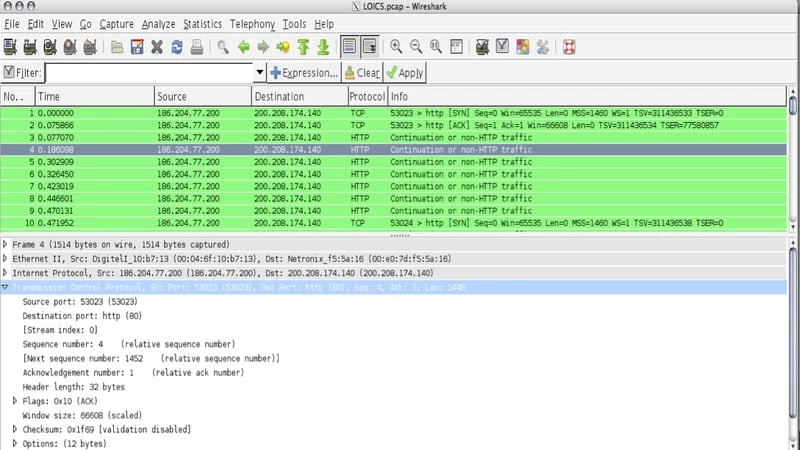Go back with the green left arrow
Screen dimensions: 800x450
coord(243,46)
